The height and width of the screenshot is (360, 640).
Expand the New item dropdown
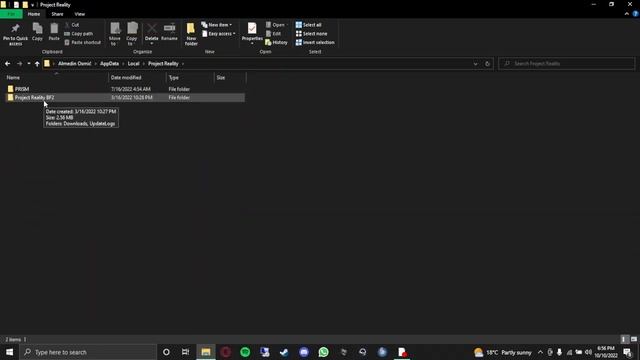tap(217, 25)
